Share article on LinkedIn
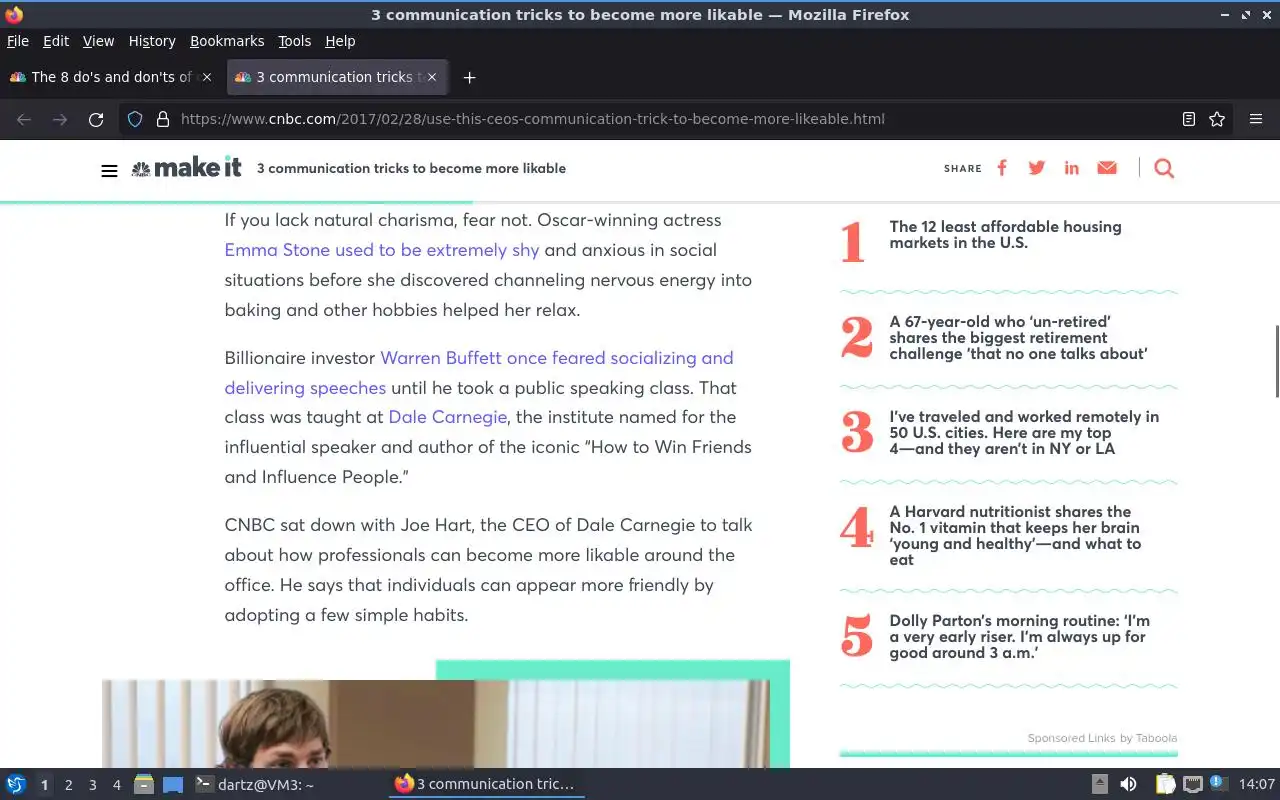Image resolution: width=1280 pixels, height=800 pixels. point(1072,168)
